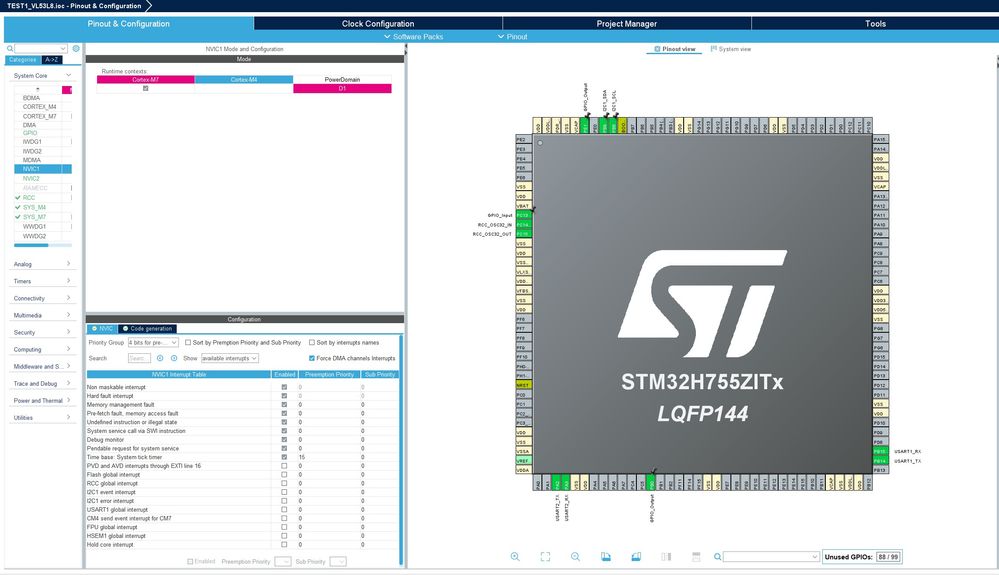This screenshot has width=999, height=575.
Task: Open the category settings gear icon
Action: pyautogui.click(x=76, y=48)
